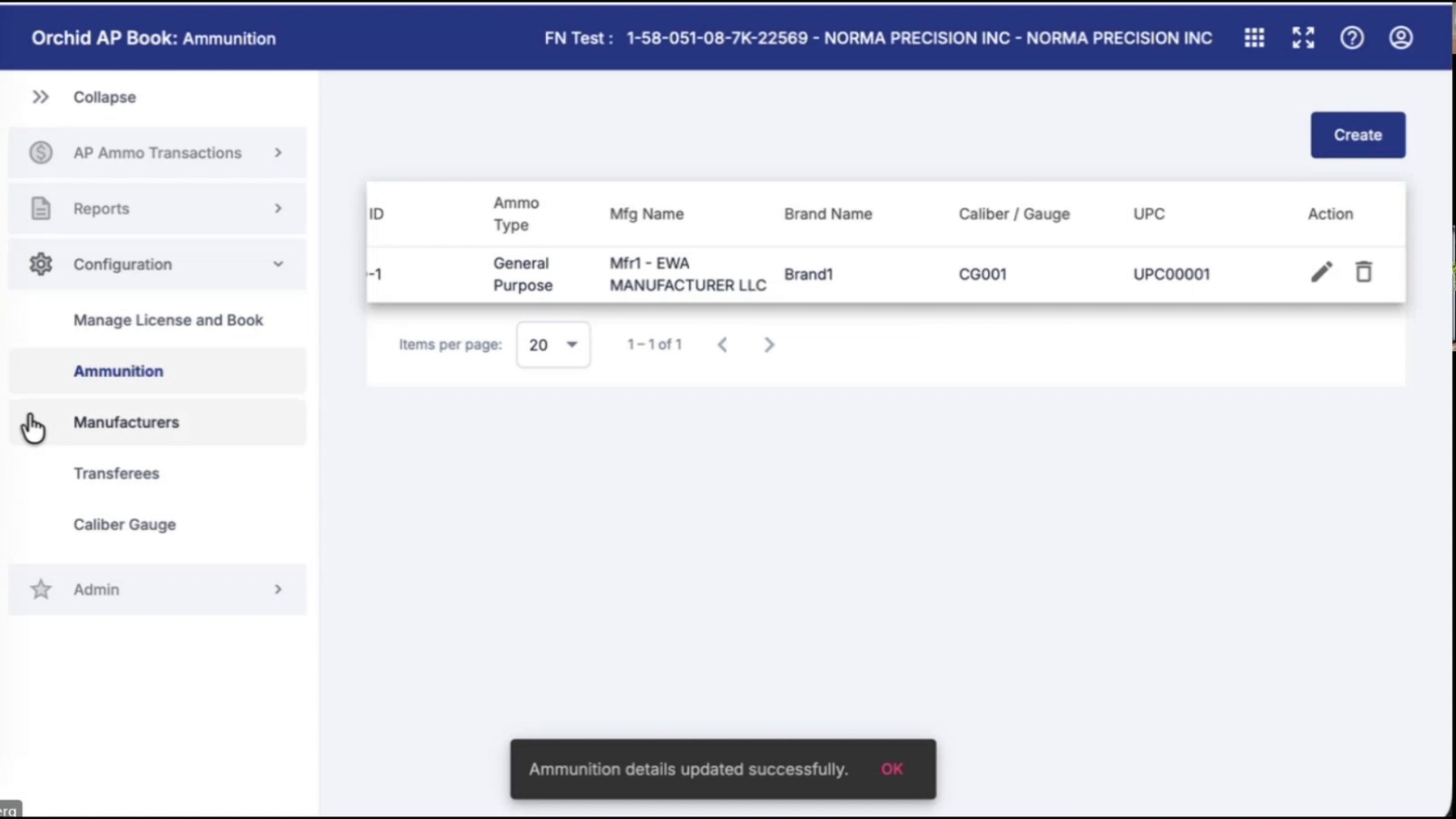Collapse the sidebar using the double-chevron icon

pyautogui.click(x=41, y=97)
